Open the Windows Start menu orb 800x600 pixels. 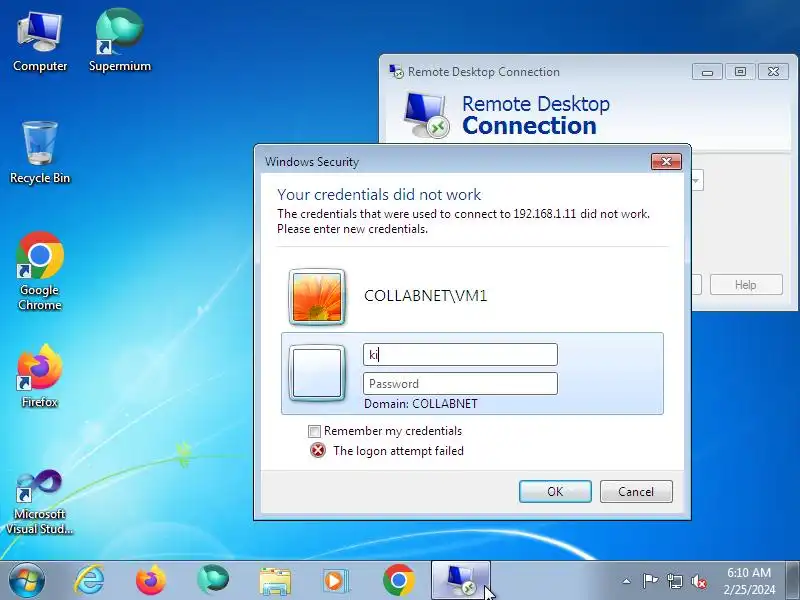tap(27, 581)
